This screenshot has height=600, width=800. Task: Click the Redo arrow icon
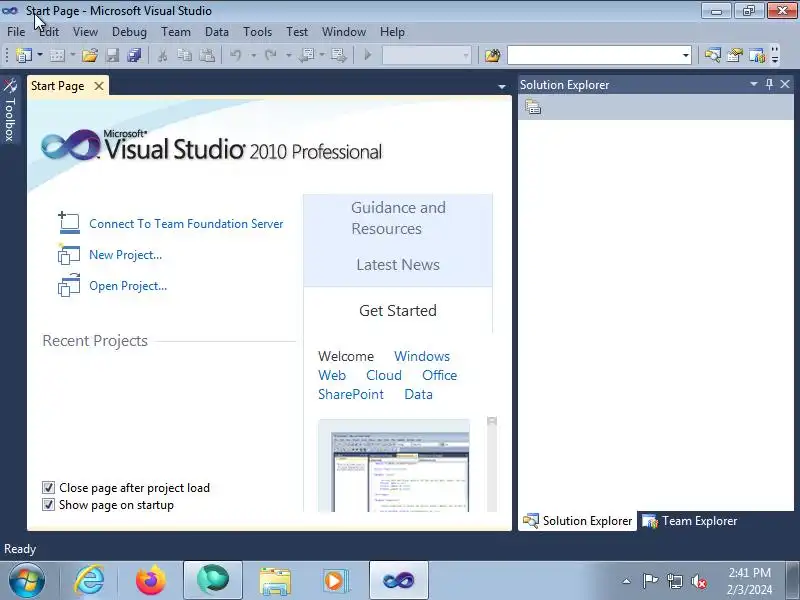pos(270,55)
